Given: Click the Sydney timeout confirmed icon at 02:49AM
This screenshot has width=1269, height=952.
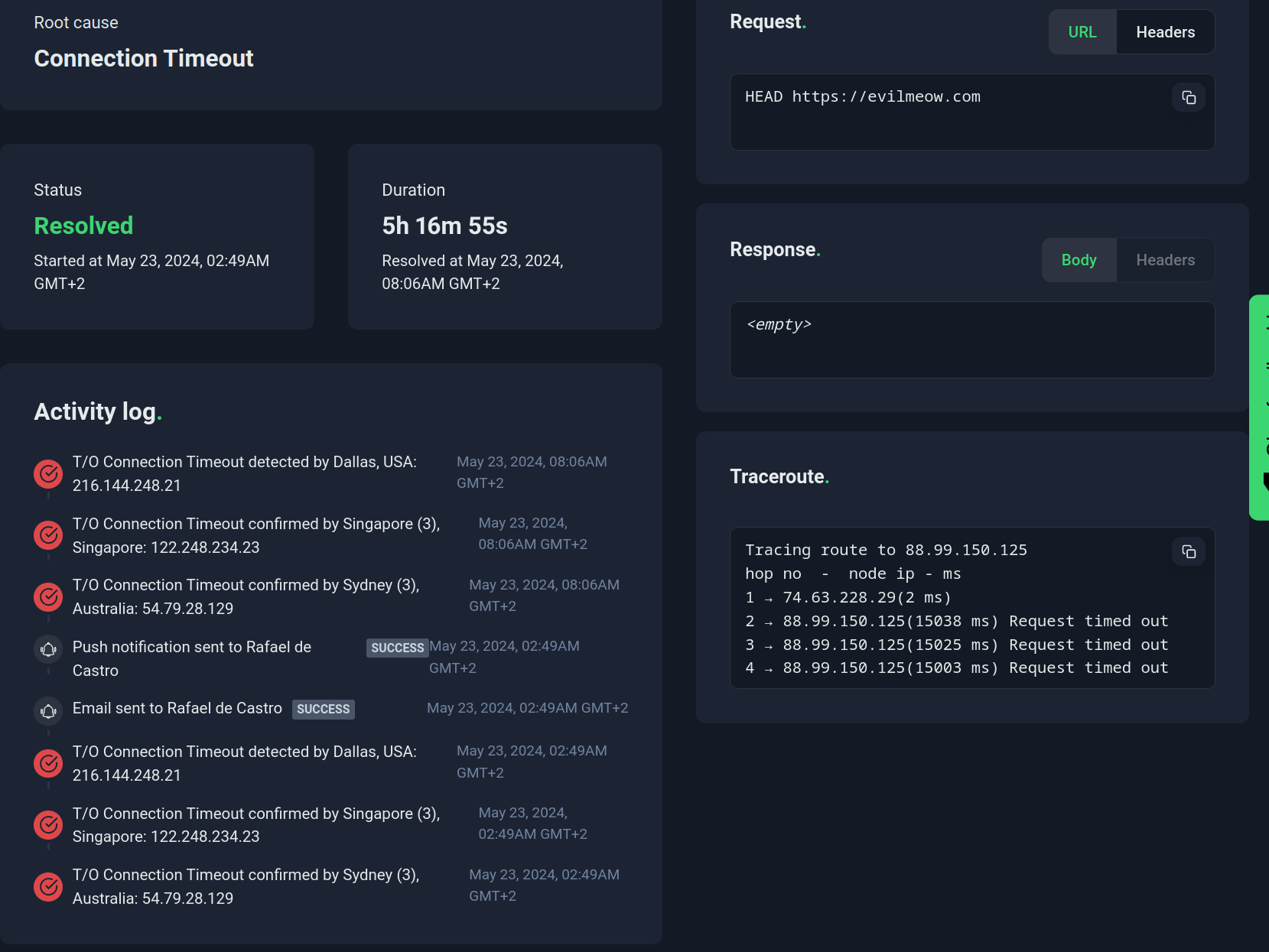Looking at the screenshot, I should (48, 886).
